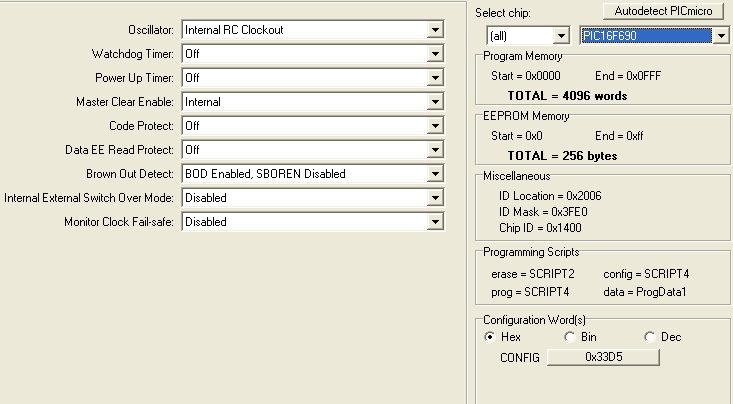The width and height of the screenshot is (733, 404).
Task: Switch configuration word display to Bin
Action: point(570,337)
